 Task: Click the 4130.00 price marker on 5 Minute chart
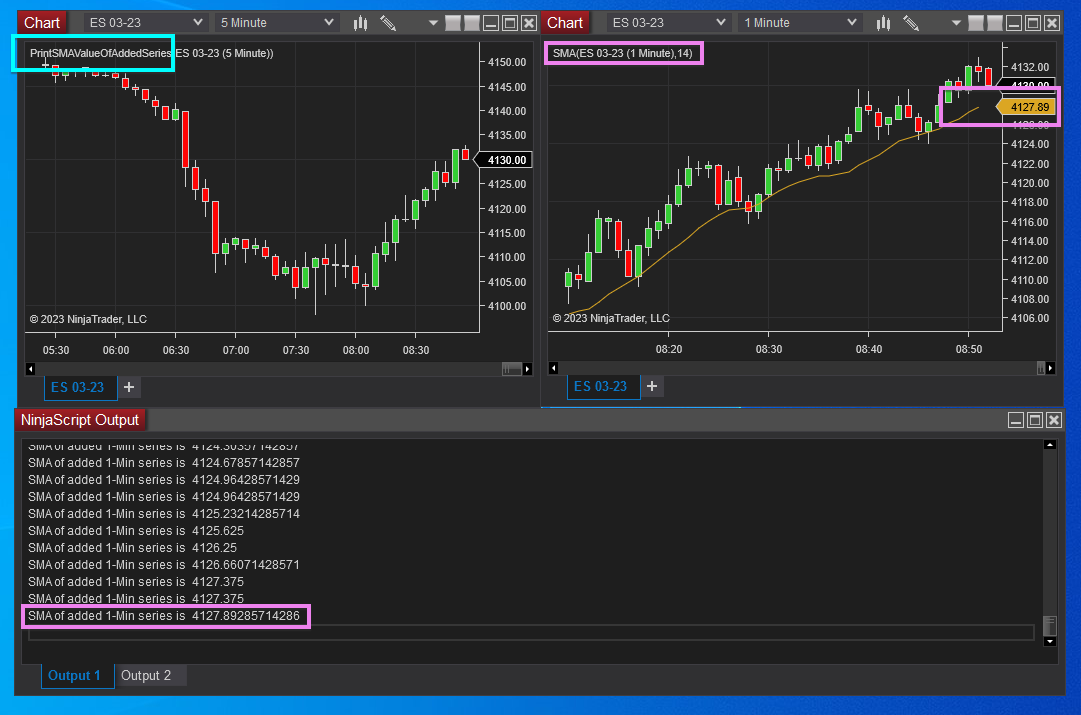pyautogui.click(x=503, y=160)
